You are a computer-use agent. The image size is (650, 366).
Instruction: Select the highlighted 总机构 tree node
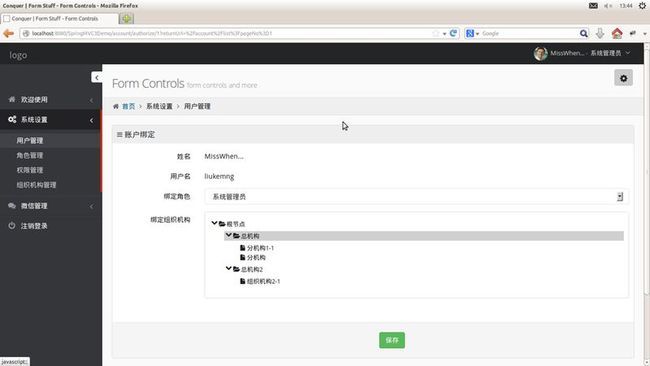(x=424, y=236)
